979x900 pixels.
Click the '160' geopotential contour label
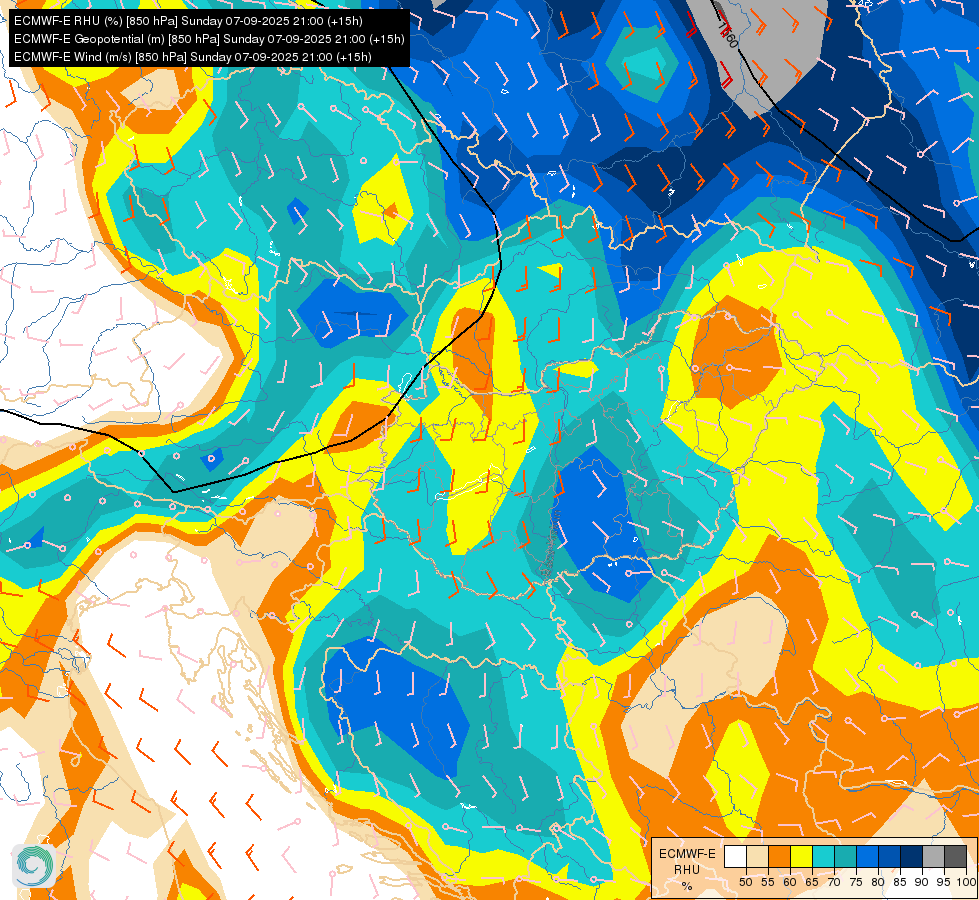pos(728,36)
